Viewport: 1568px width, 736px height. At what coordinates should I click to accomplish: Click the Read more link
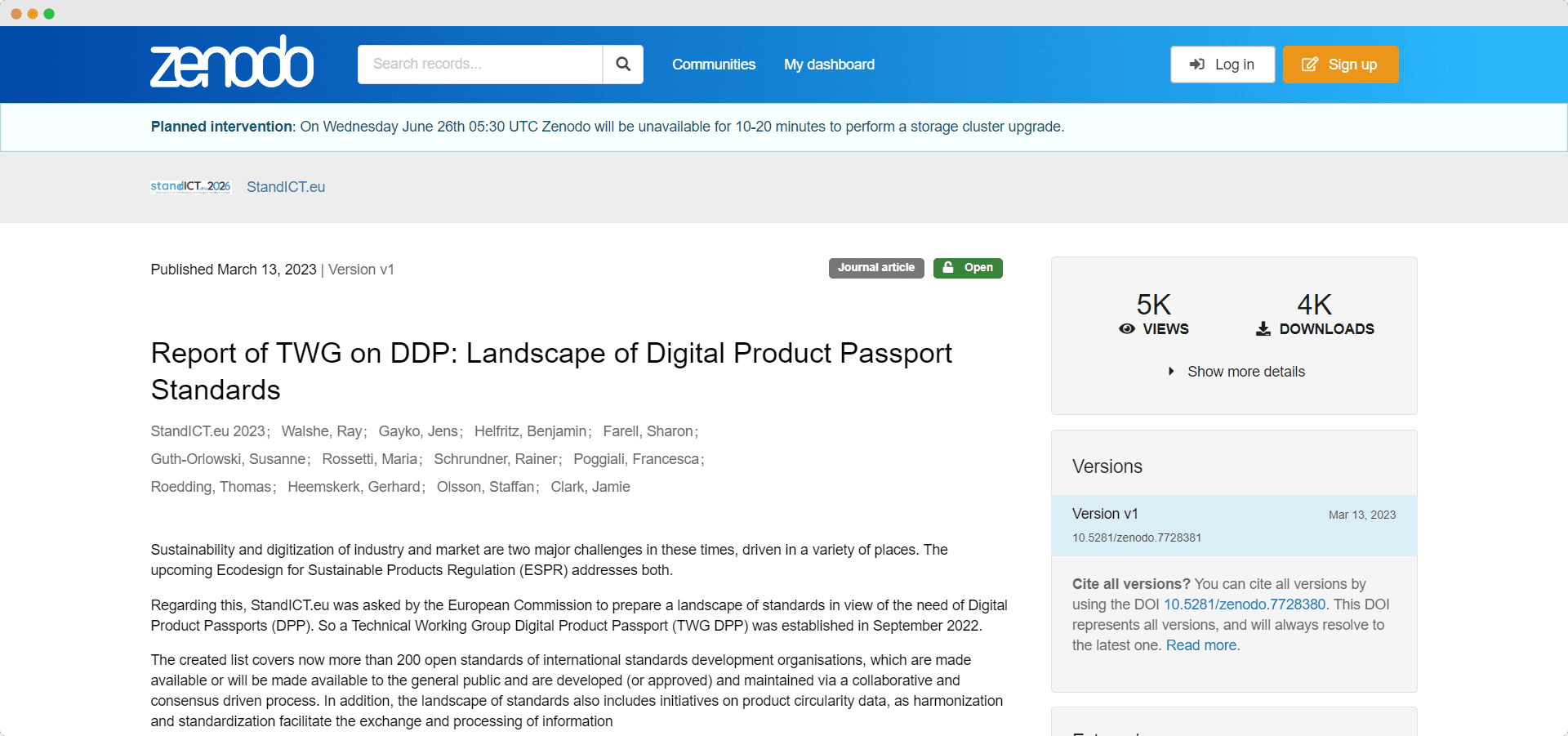point(1201,645)
